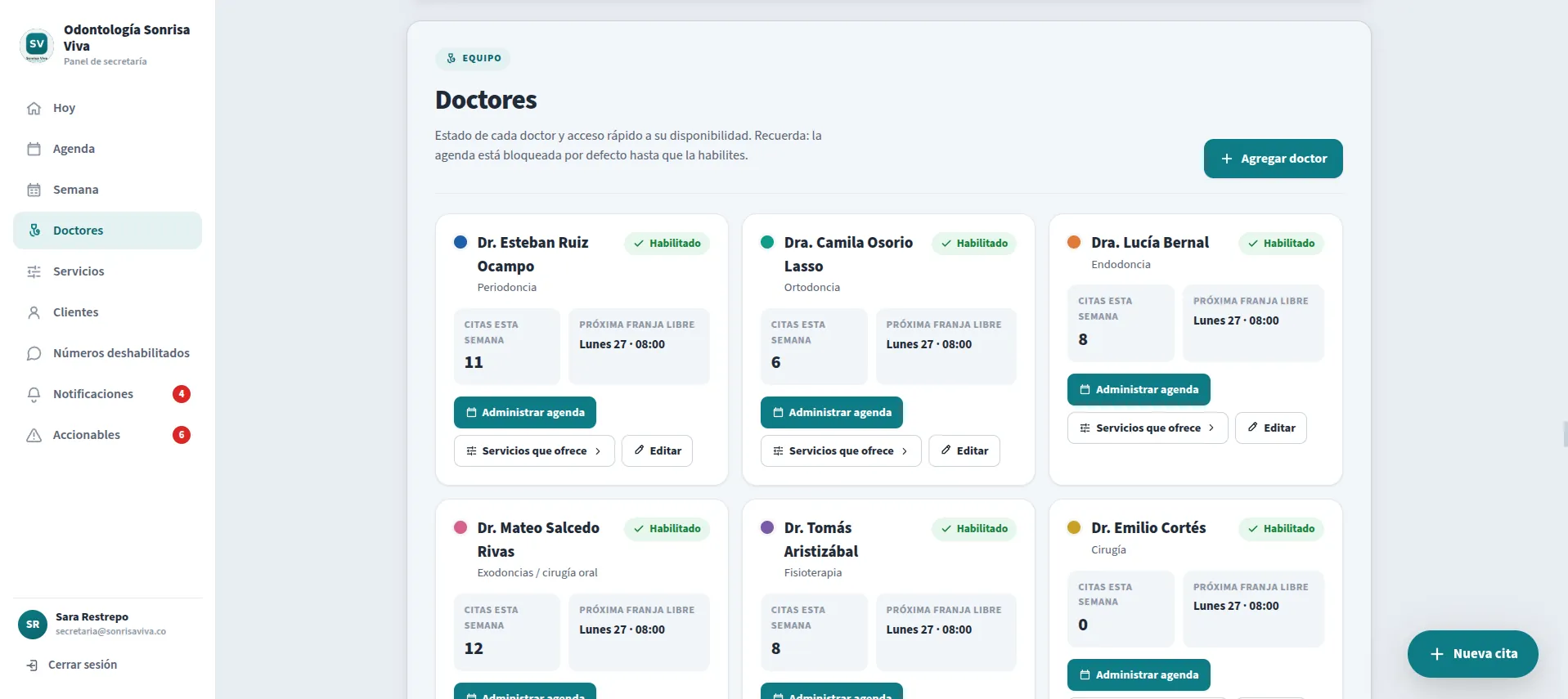Image resolution: width=1568 pixels, height=699 pixels.
Task: Toggle Habilitado status for Dr. Esteban Ruiz Ocampo
Action: pos(667,243)
